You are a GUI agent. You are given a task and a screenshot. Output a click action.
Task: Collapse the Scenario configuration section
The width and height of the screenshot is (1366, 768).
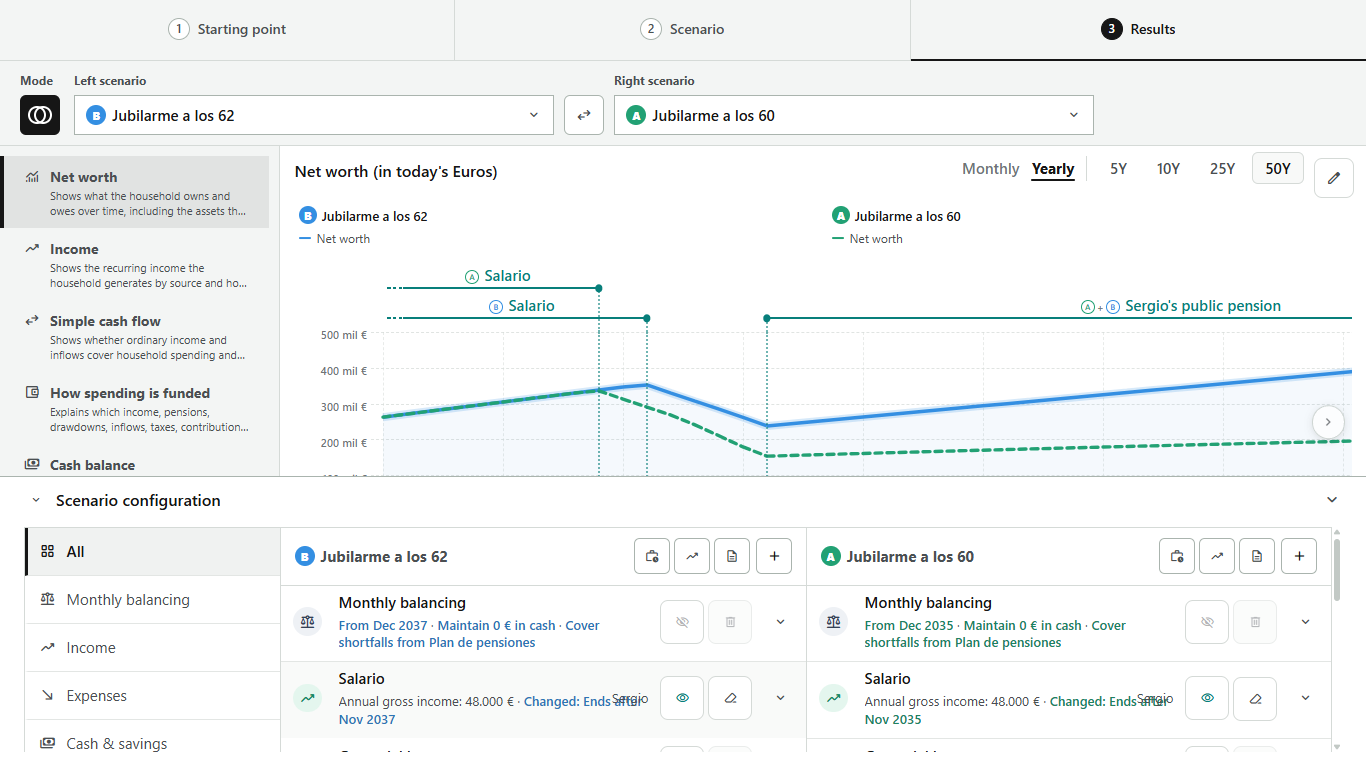(1332, 500)
